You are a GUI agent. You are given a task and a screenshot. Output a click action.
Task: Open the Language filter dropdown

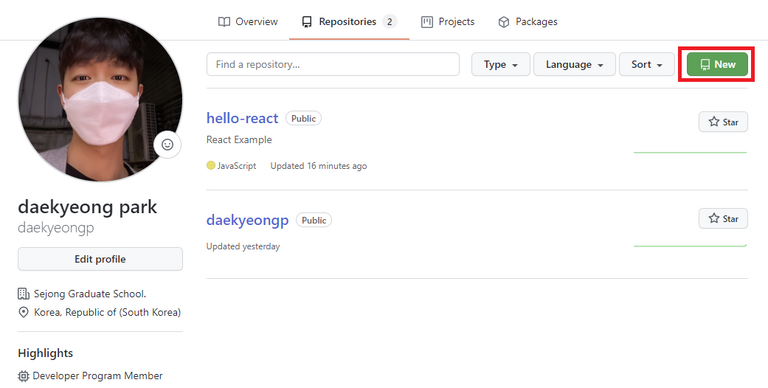574,64
